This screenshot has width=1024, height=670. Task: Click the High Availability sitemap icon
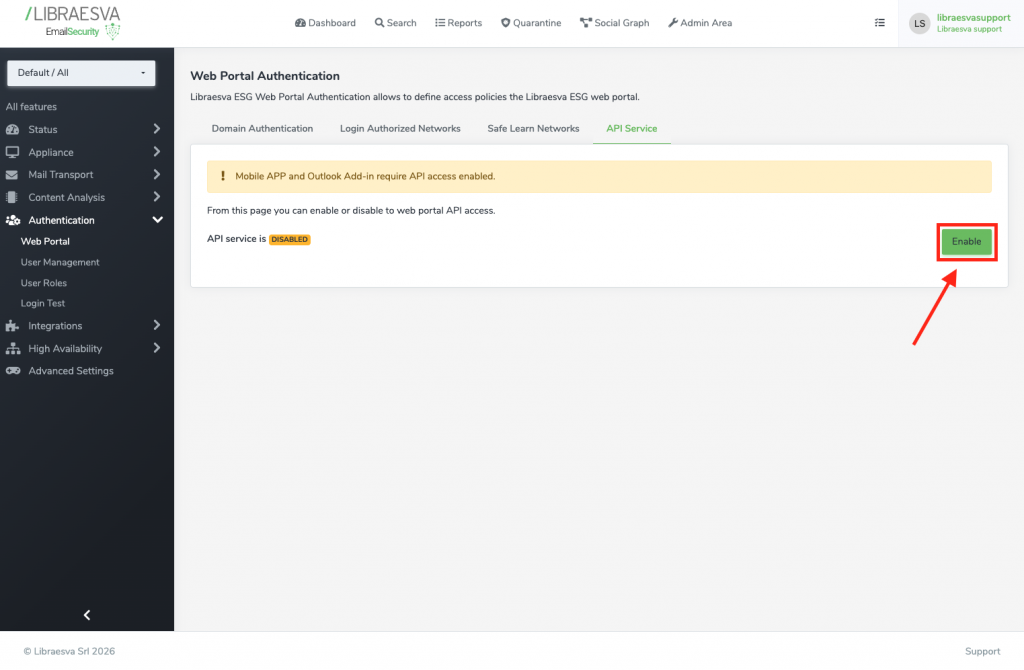click(13, 349)
